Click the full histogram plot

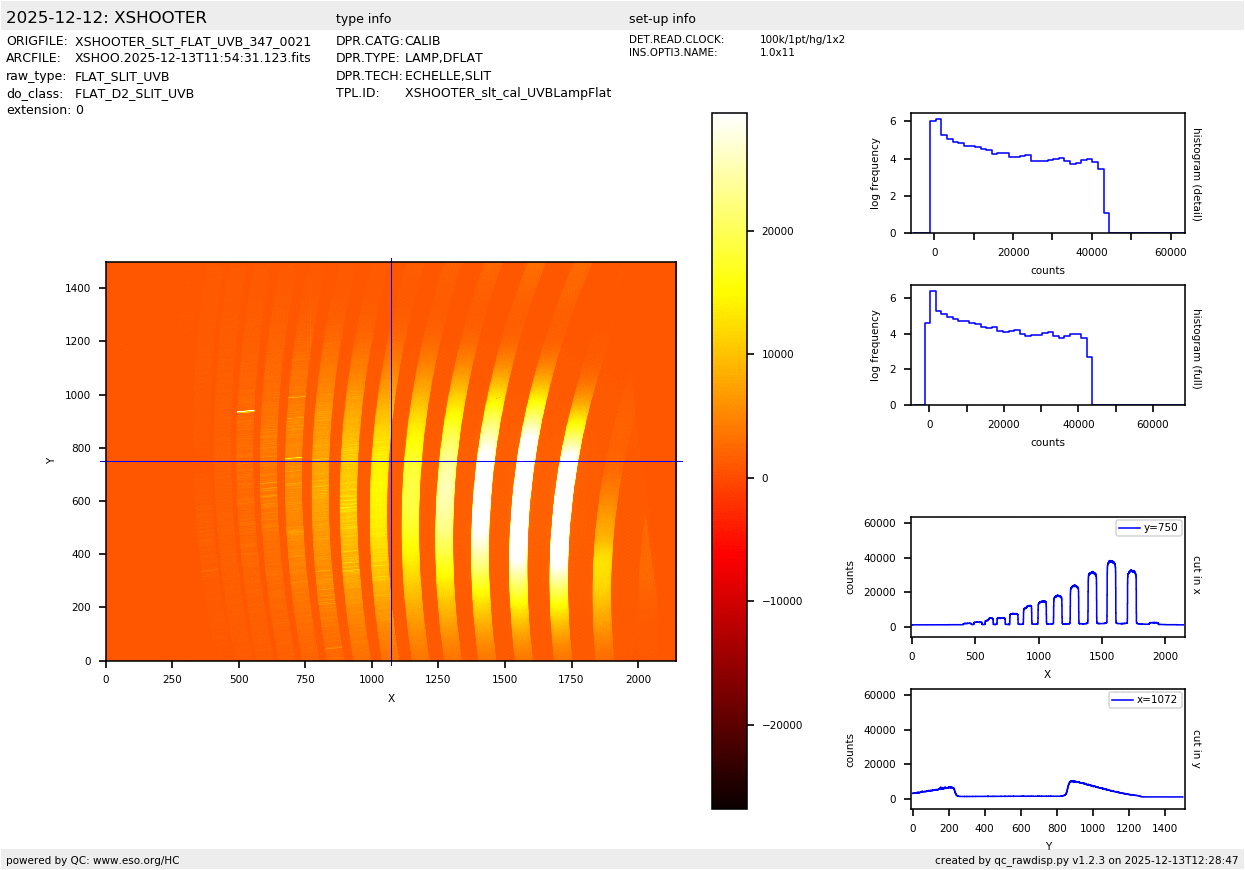[1047, 345]
